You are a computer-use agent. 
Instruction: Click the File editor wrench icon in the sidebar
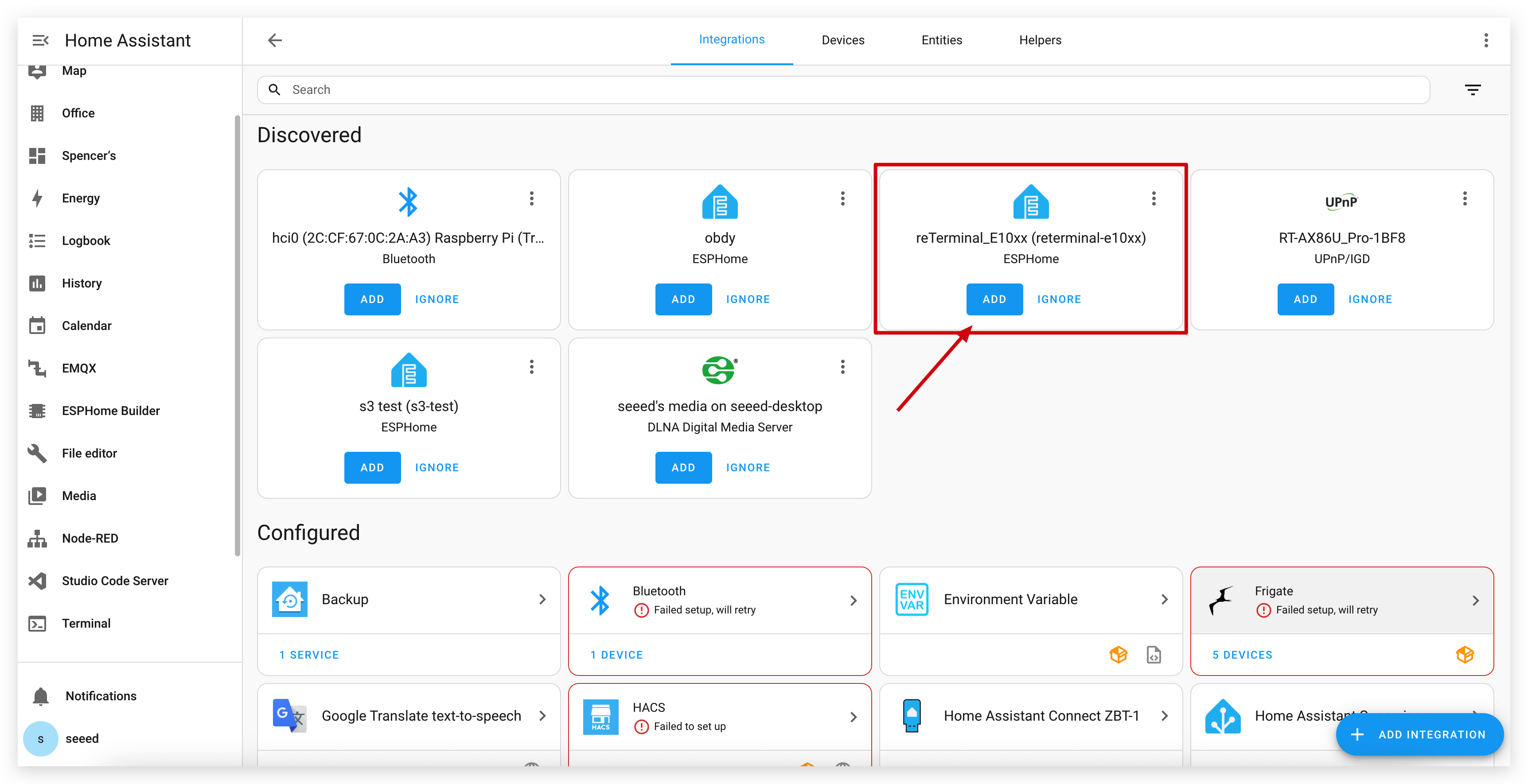click(x=37, y=453)
